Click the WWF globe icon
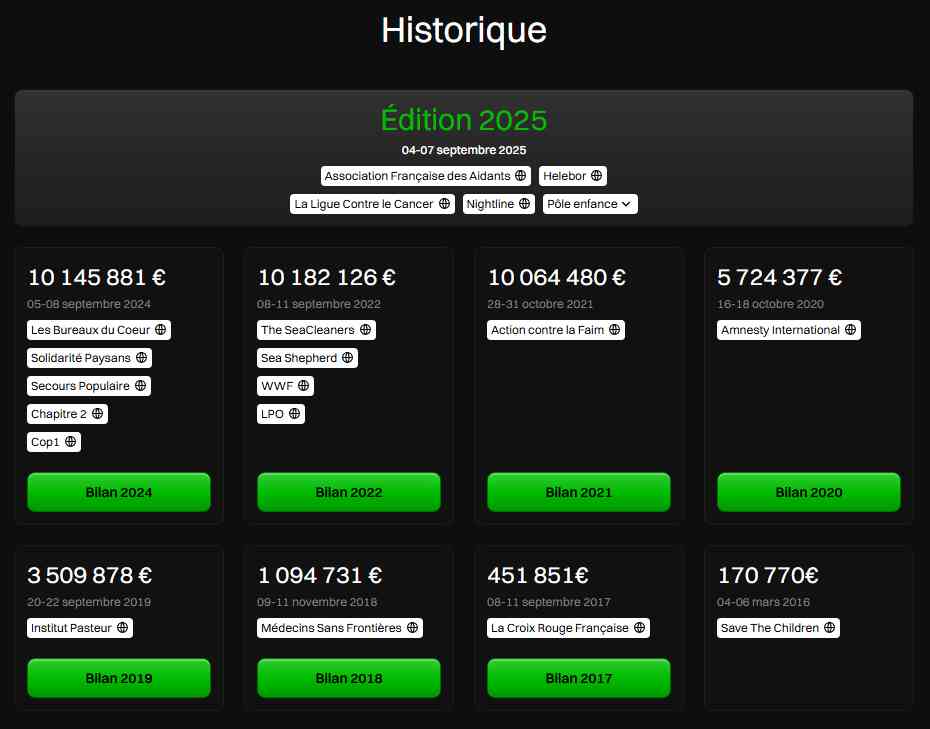This screenshot has height=729, width=930. coord(303,386)
